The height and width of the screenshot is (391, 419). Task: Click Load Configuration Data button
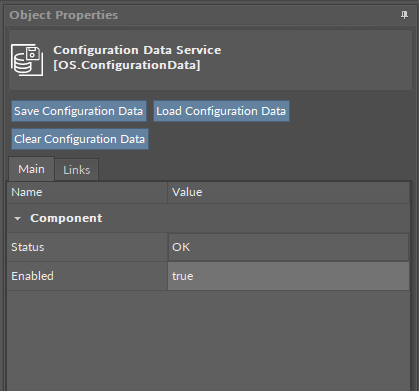click(221, 111)
